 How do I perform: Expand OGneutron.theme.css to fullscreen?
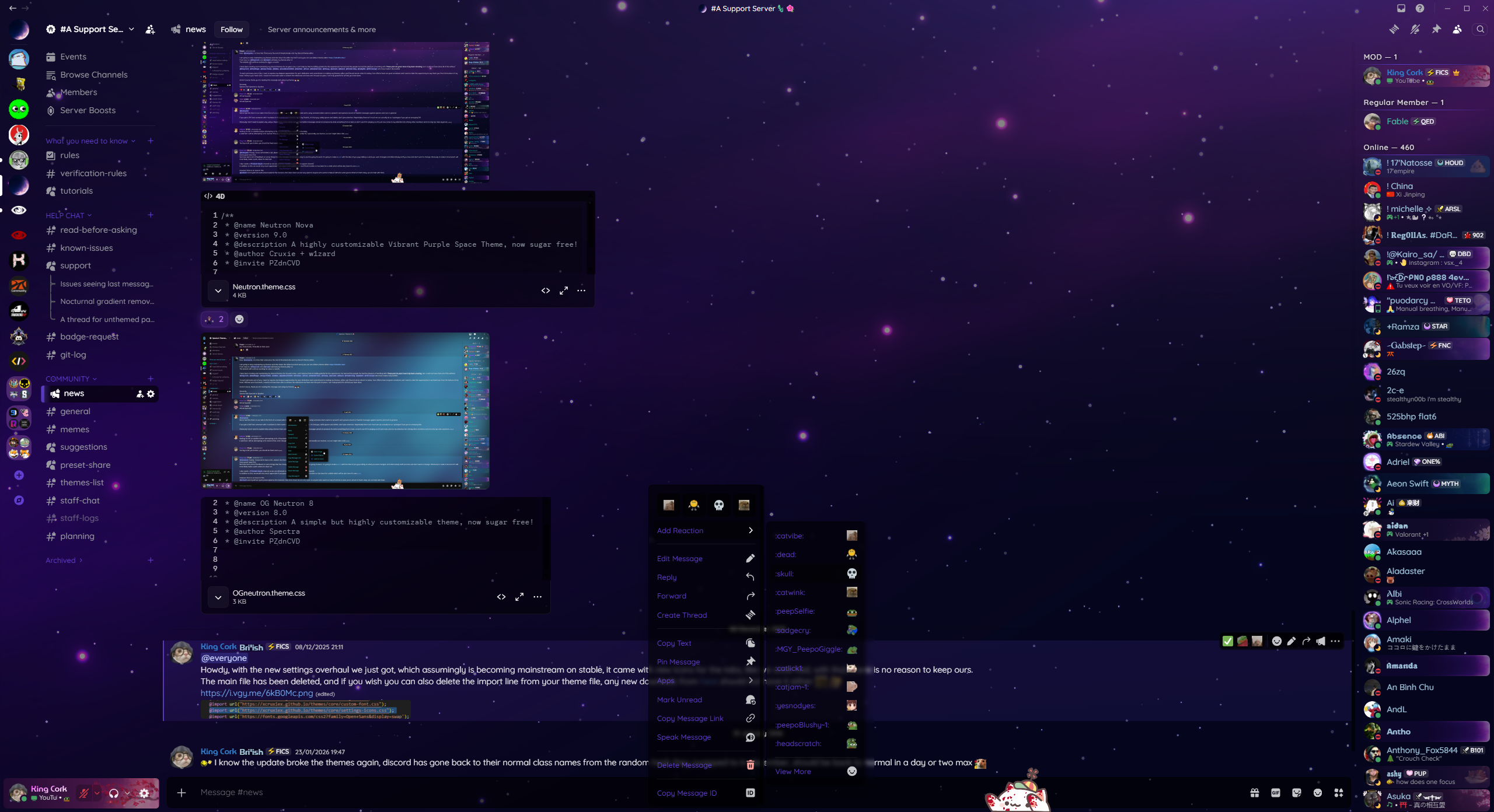pyautogui.click(x=519, y=597)
